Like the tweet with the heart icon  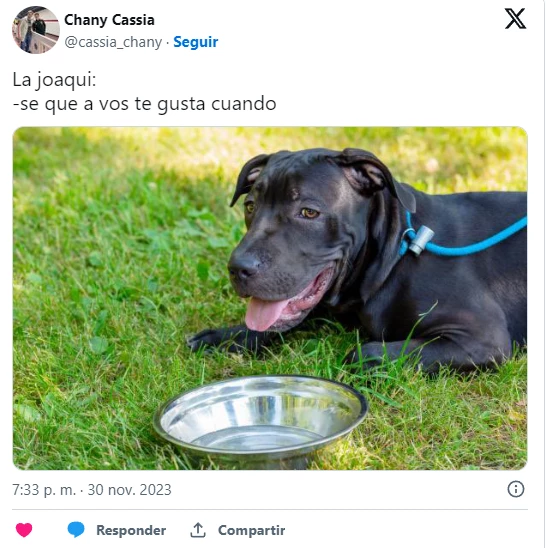[24, 530]
